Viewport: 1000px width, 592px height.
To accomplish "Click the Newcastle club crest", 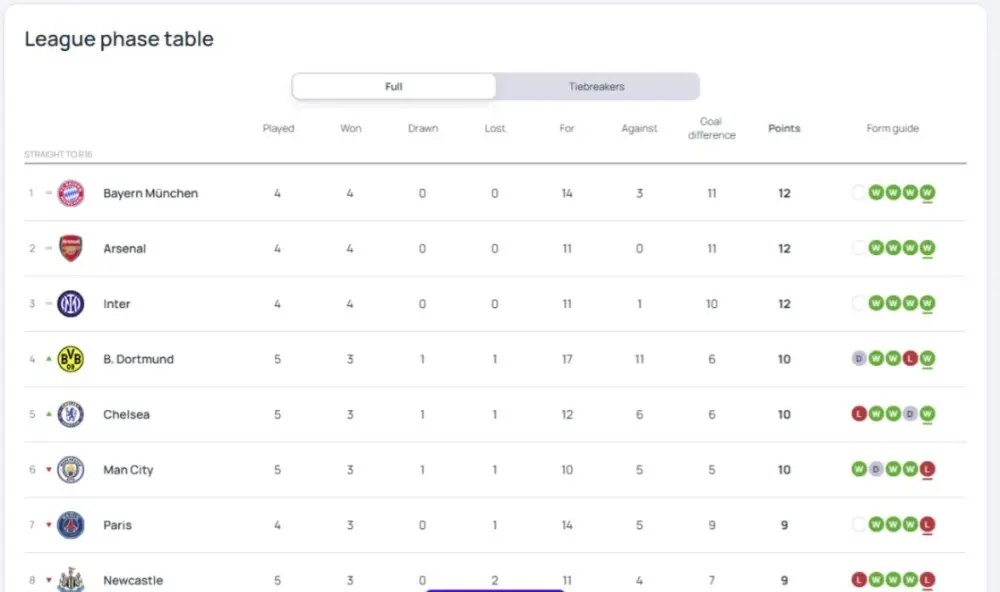I will (71, 579).
